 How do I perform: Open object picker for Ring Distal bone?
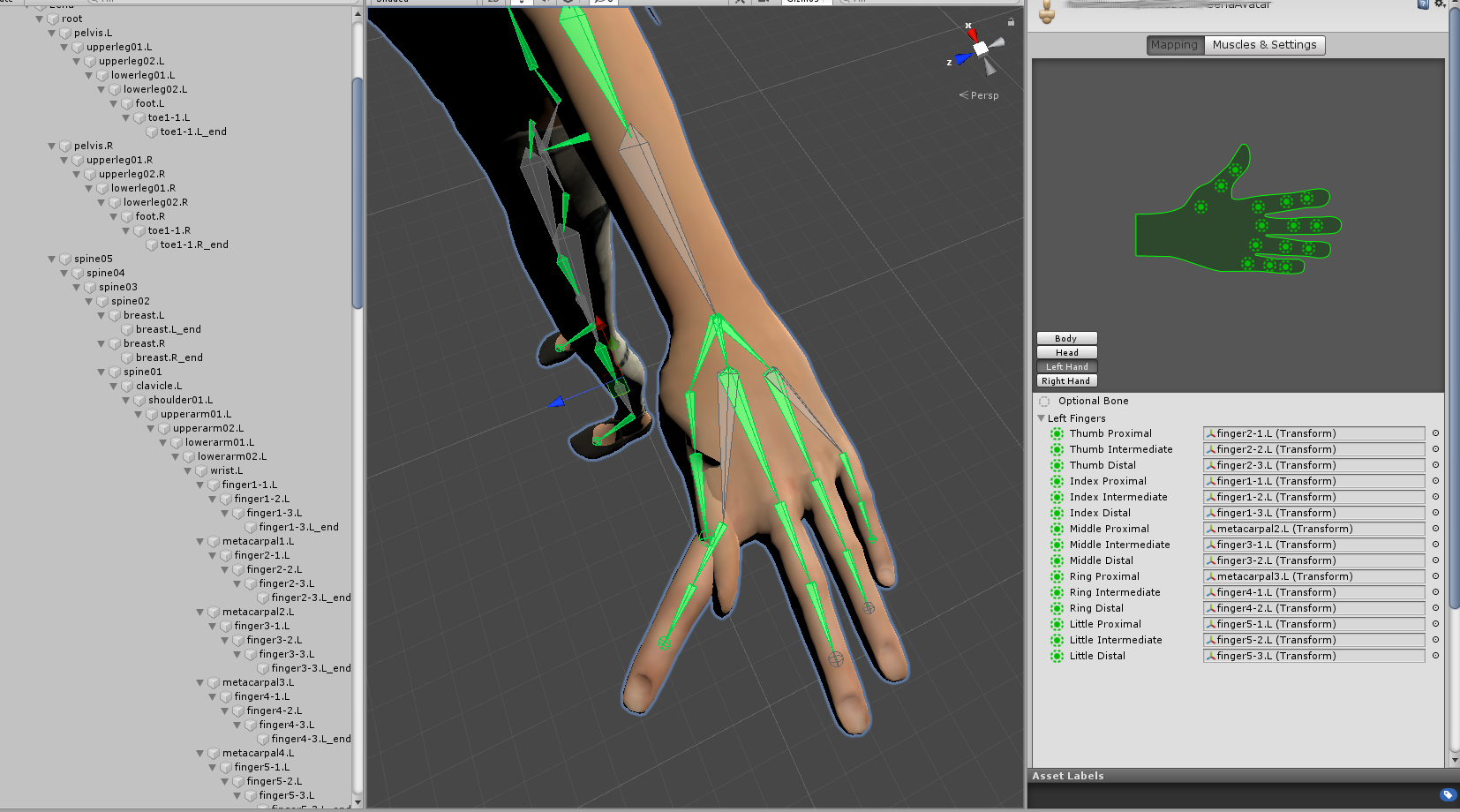(1435, 608)
